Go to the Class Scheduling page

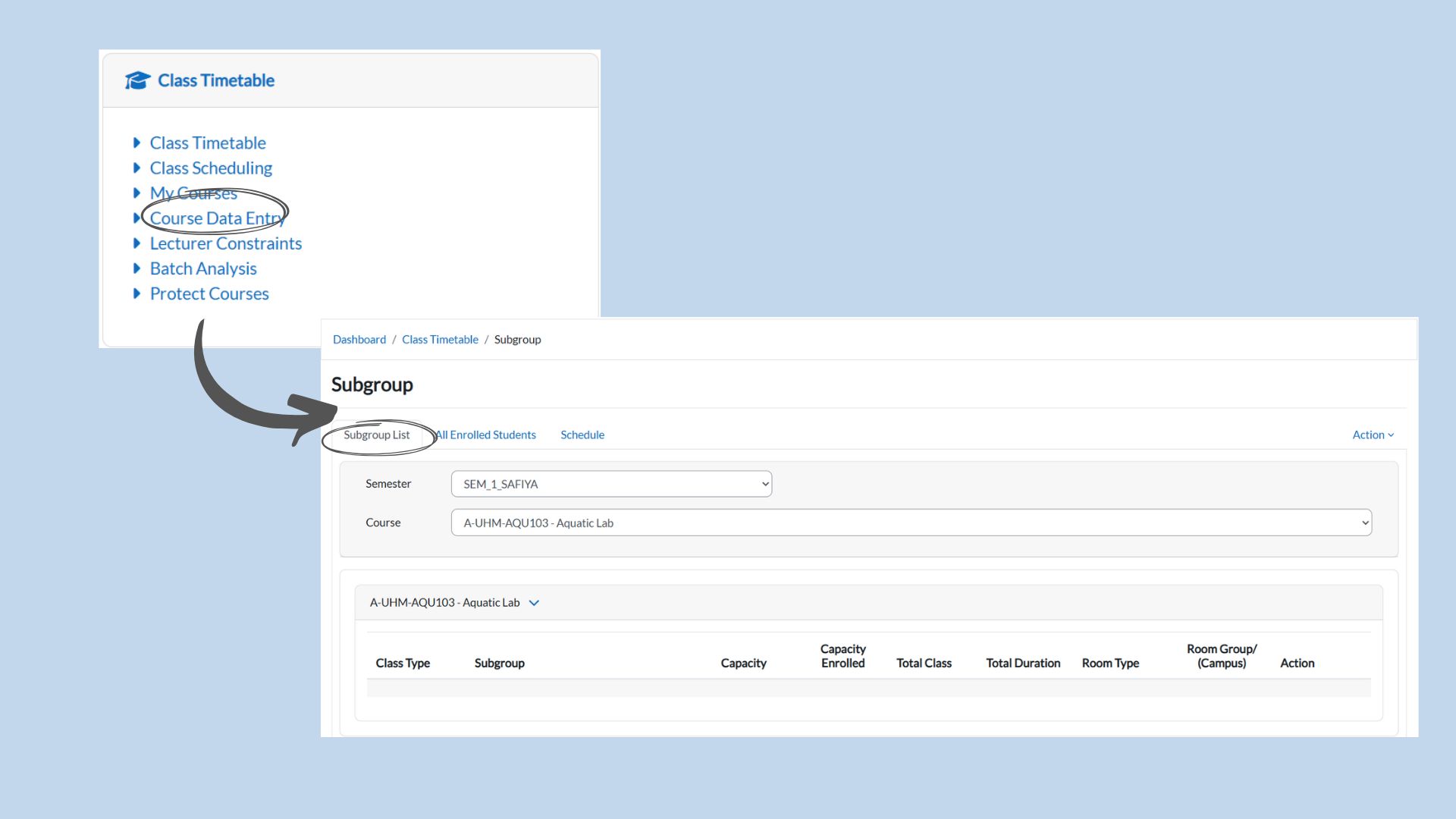(x=211, y=168)
